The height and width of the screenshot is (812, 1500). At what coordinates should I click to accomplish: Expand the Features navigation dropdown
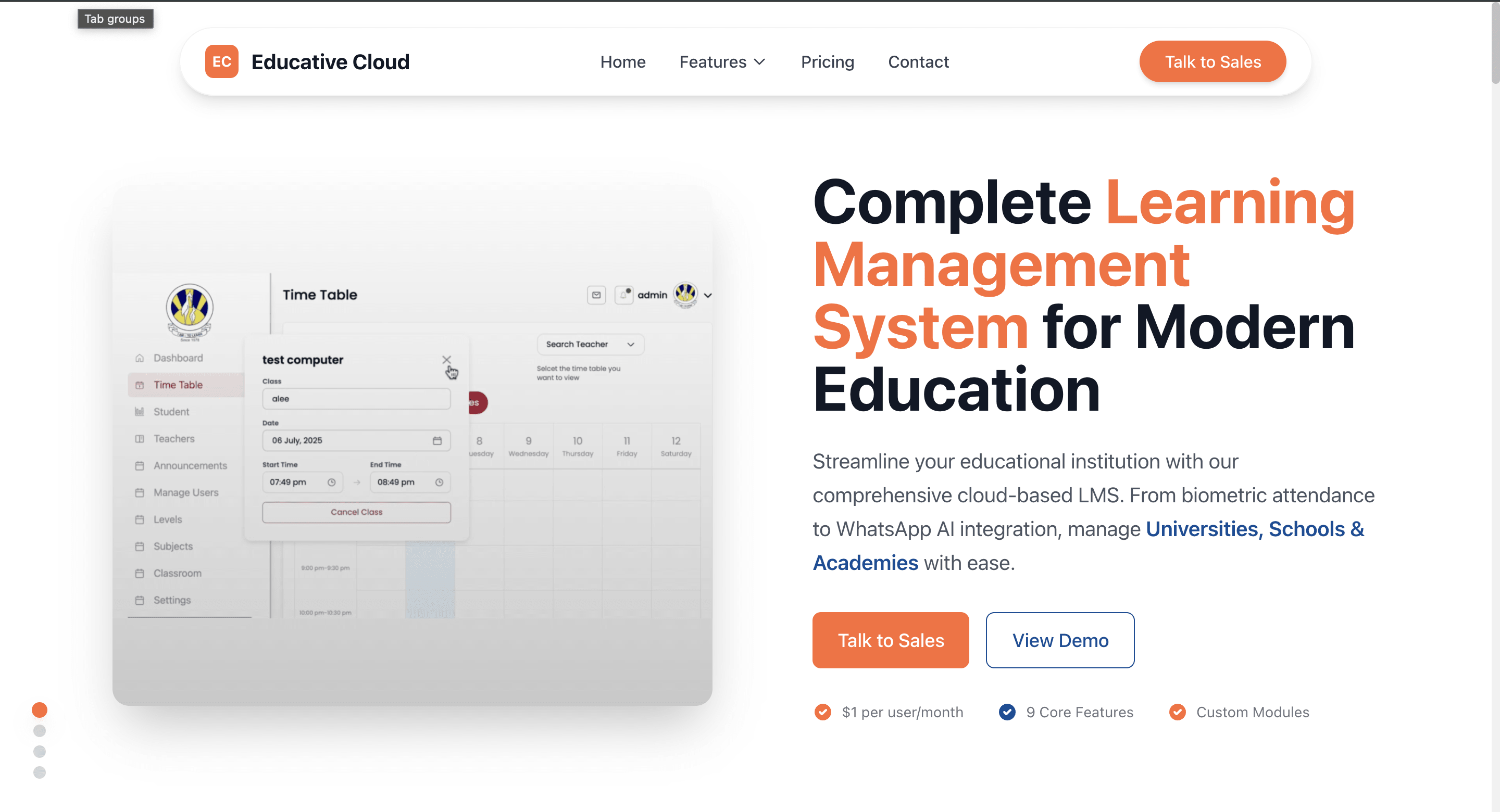pos(722,62)
